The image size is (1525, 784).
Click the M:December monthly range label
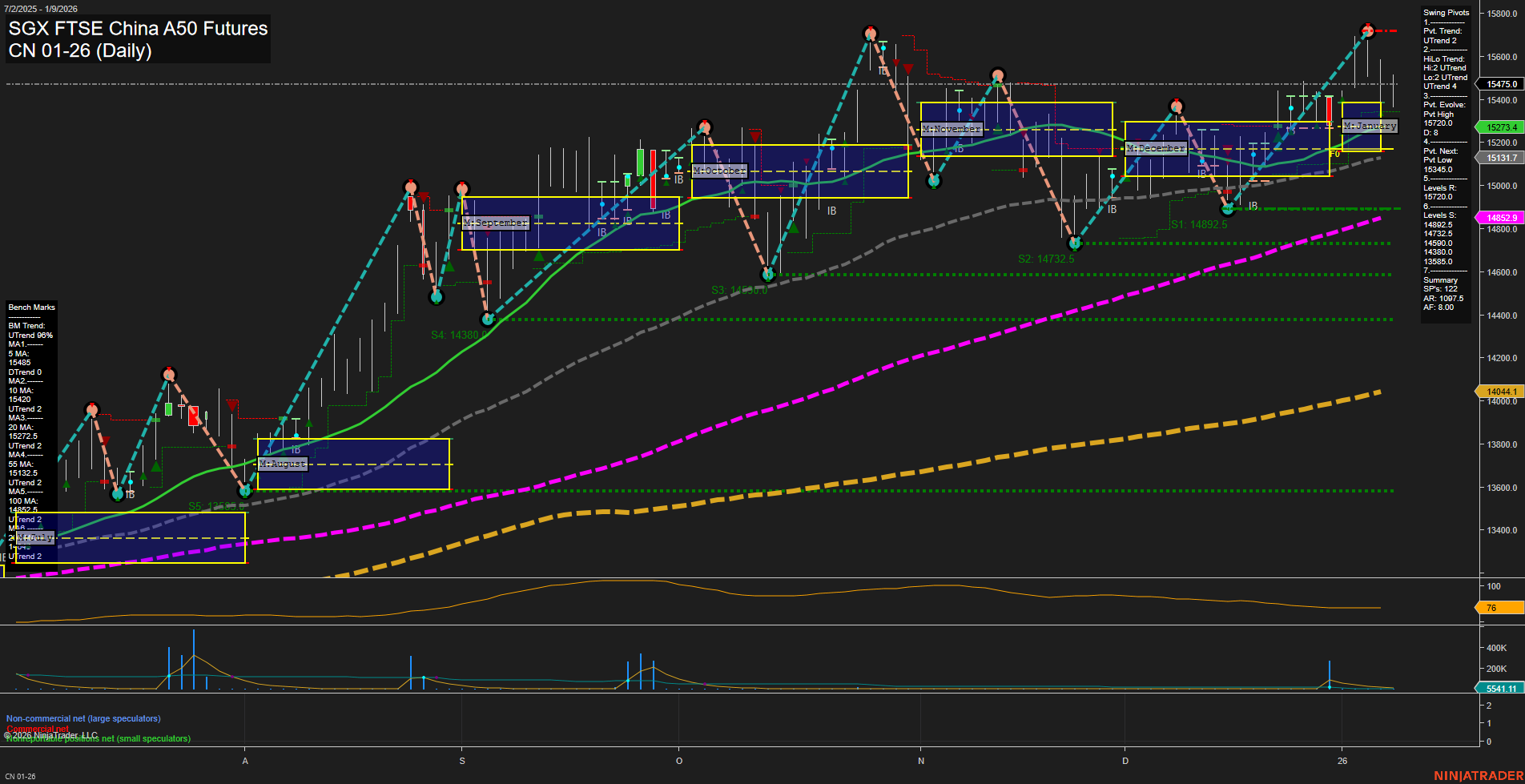[1156, 147]
